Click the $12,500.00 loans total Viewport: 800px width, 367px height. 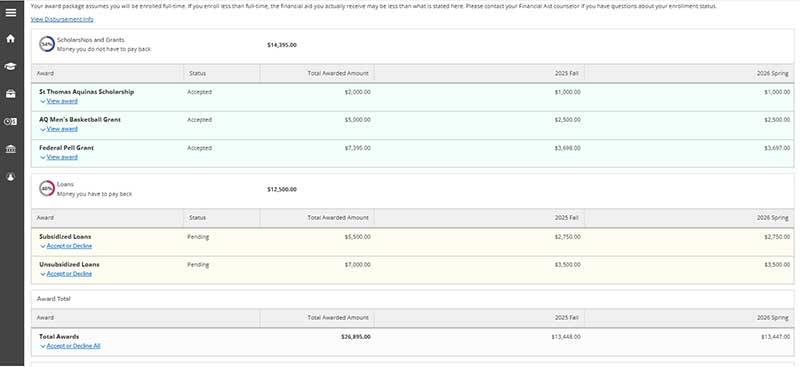pos(282,189)
